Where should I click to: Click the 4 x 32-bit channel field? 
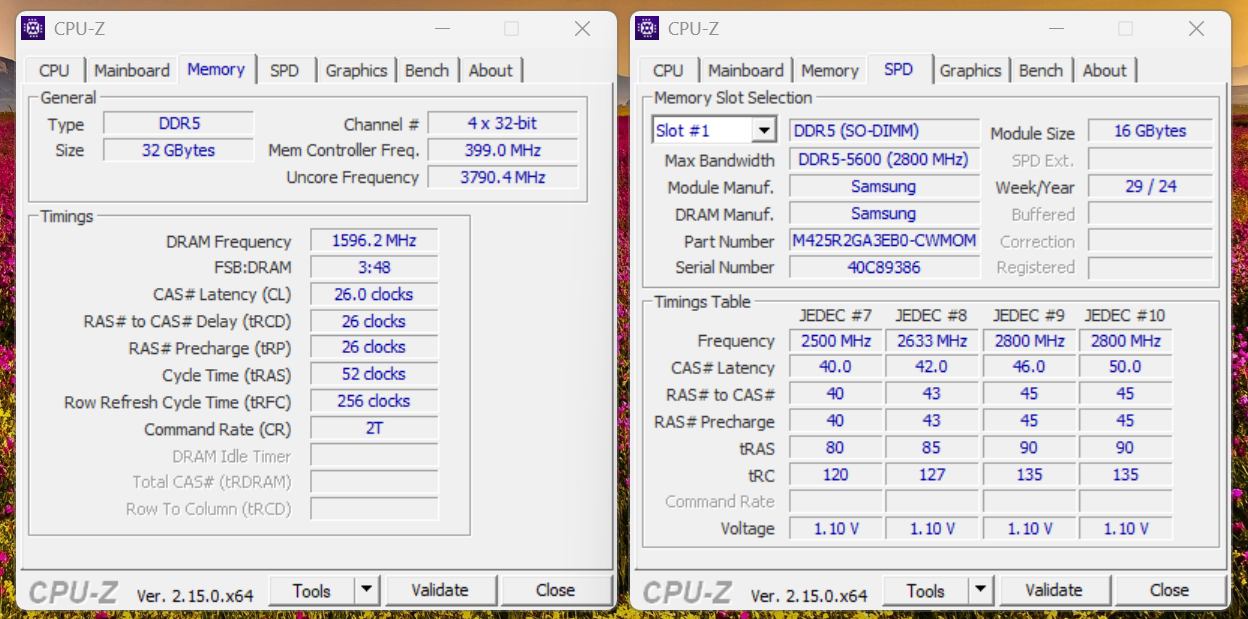503,124
